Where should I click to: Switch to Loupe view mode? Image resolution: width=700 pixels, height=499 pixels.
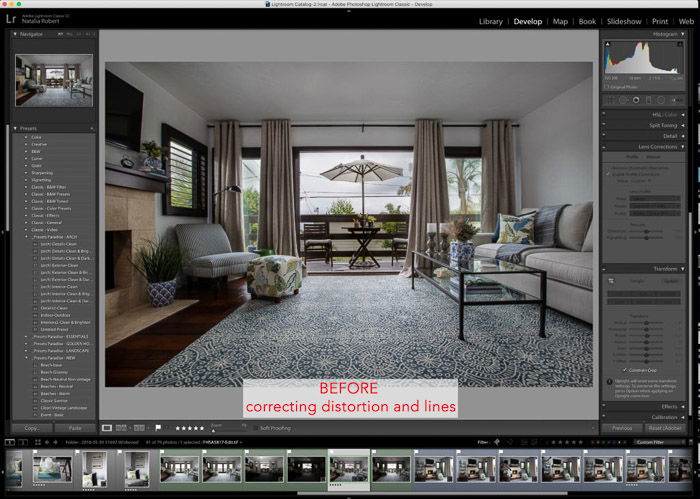pos(107,428)
